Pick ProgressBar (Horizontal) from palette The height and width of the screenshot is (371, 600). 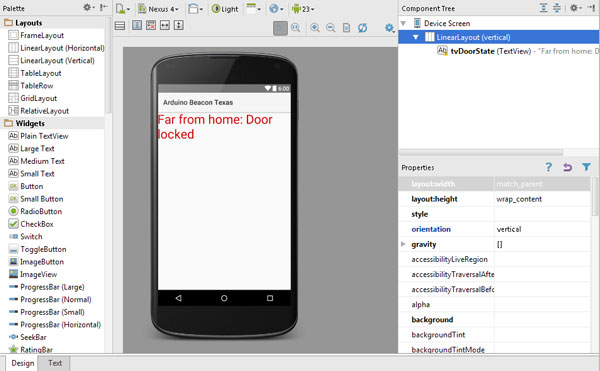coord(55,325)
